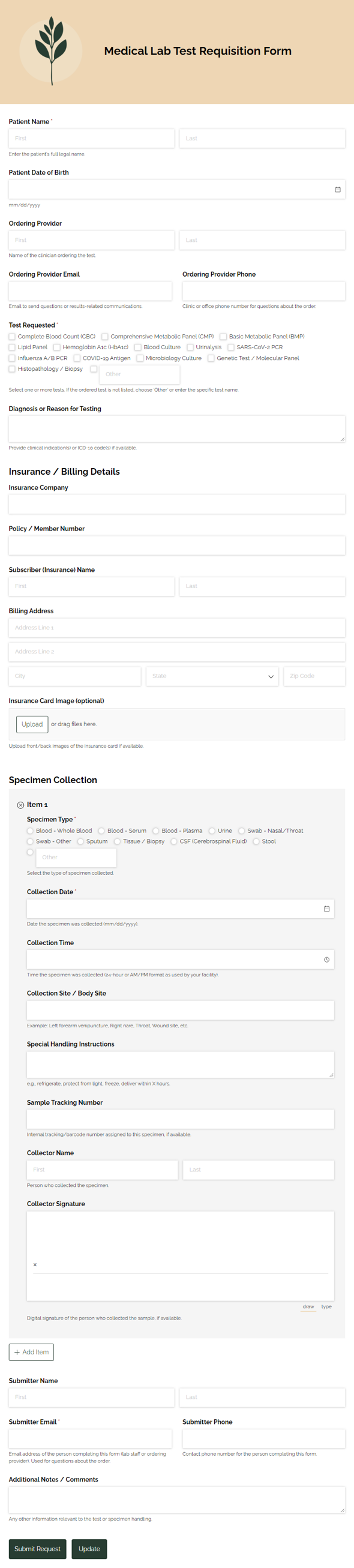
Task: Open the Collection Time clock icon
Action: [x=326, y=960]
